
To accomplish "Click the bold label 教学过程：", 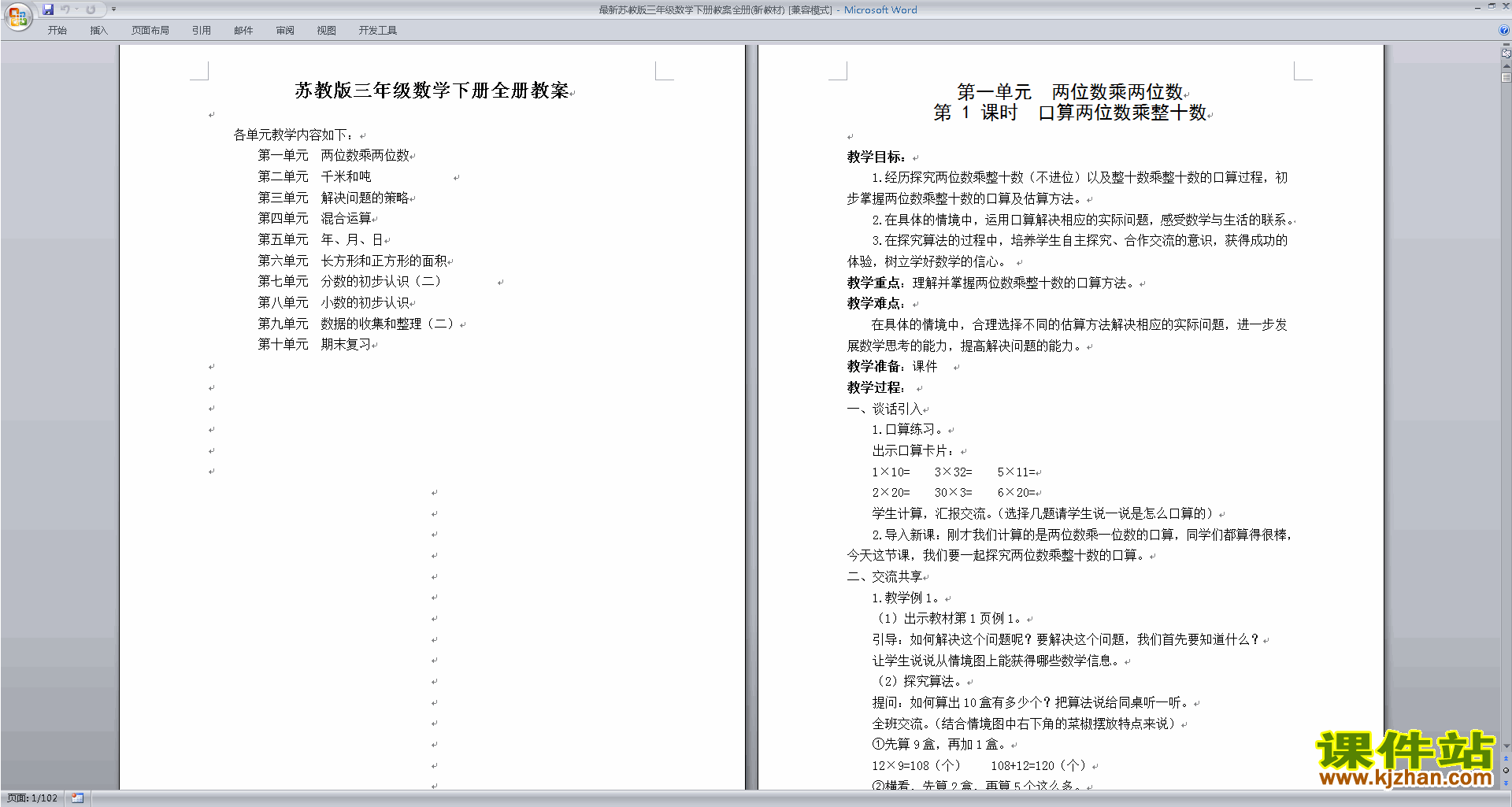I will point(876,387).
